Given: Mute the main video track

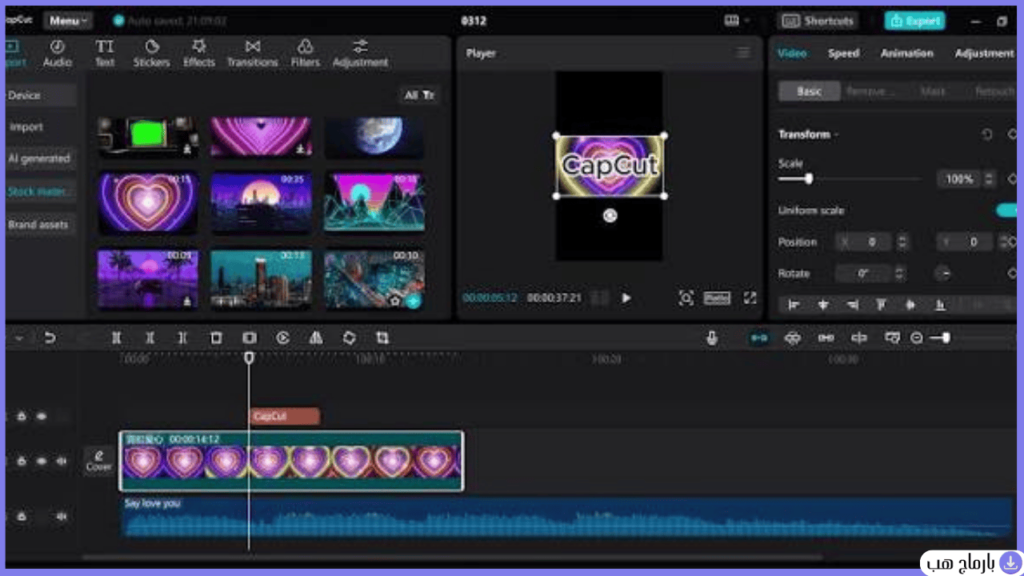Looking at the screenshot, I should pyautogui.click(x=61, y=461).
